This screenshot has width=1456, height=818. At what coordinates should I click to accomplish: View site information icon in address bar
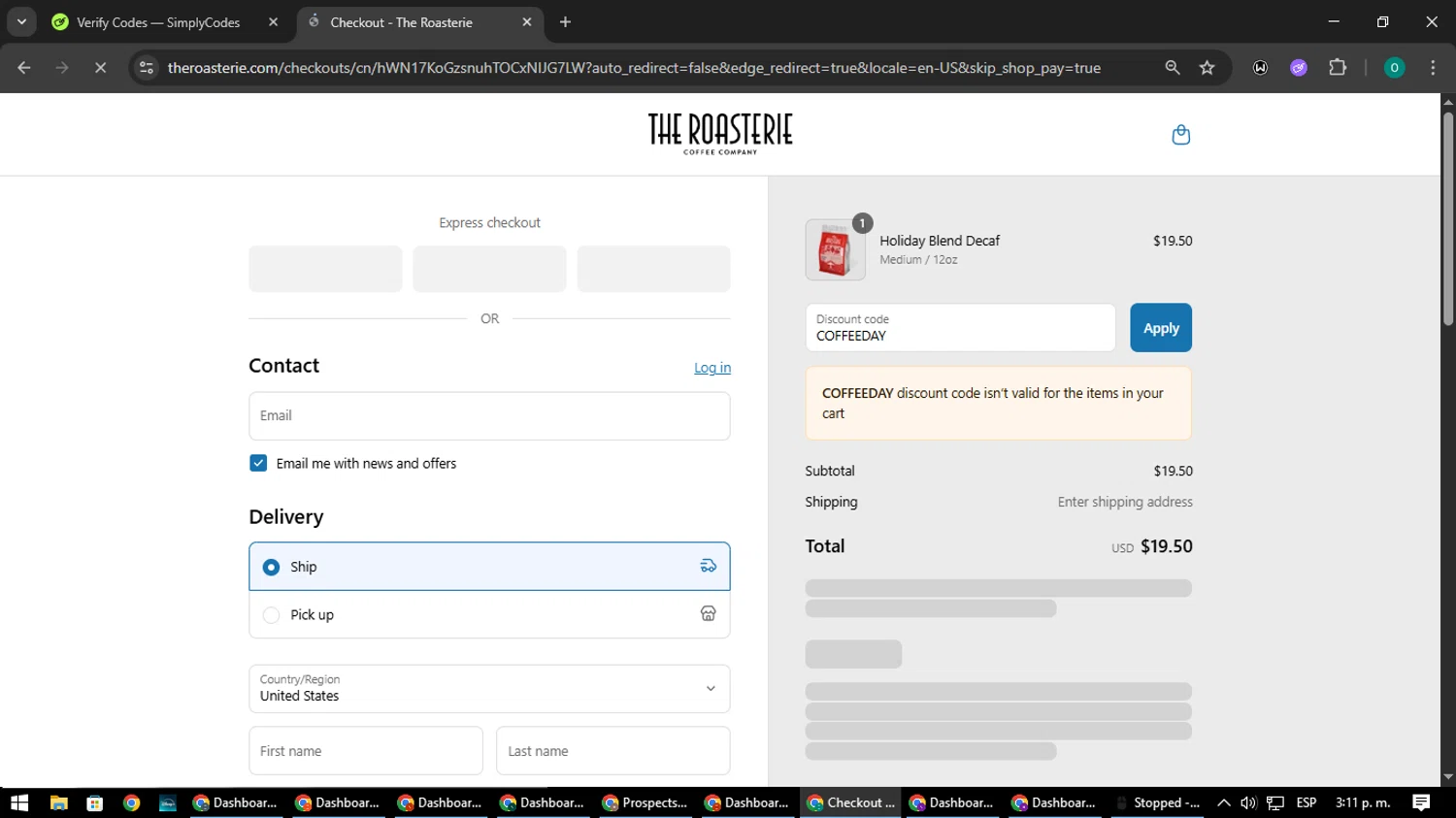[x=147, y=68]
